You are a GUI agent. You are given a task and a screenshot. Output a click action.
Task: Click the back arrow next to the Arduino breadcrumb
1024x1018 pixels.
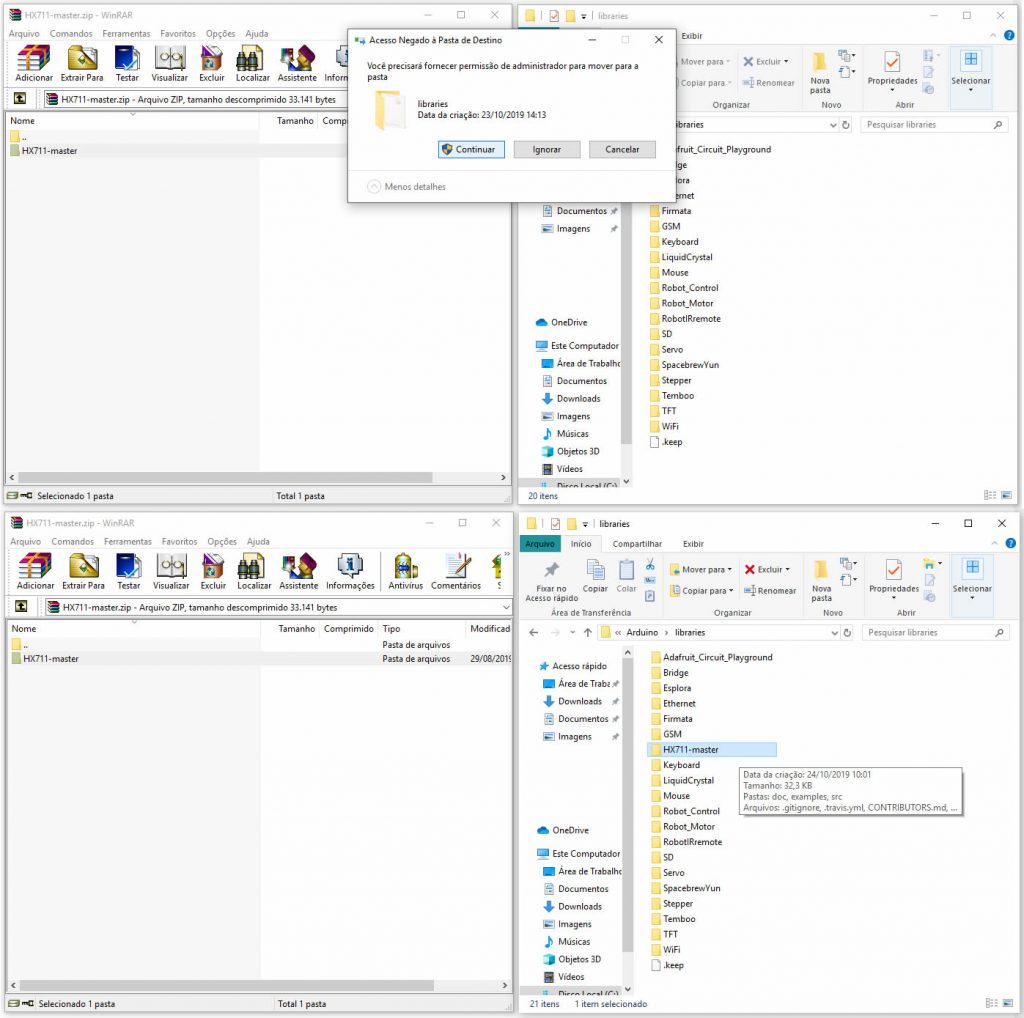[534, 632]
